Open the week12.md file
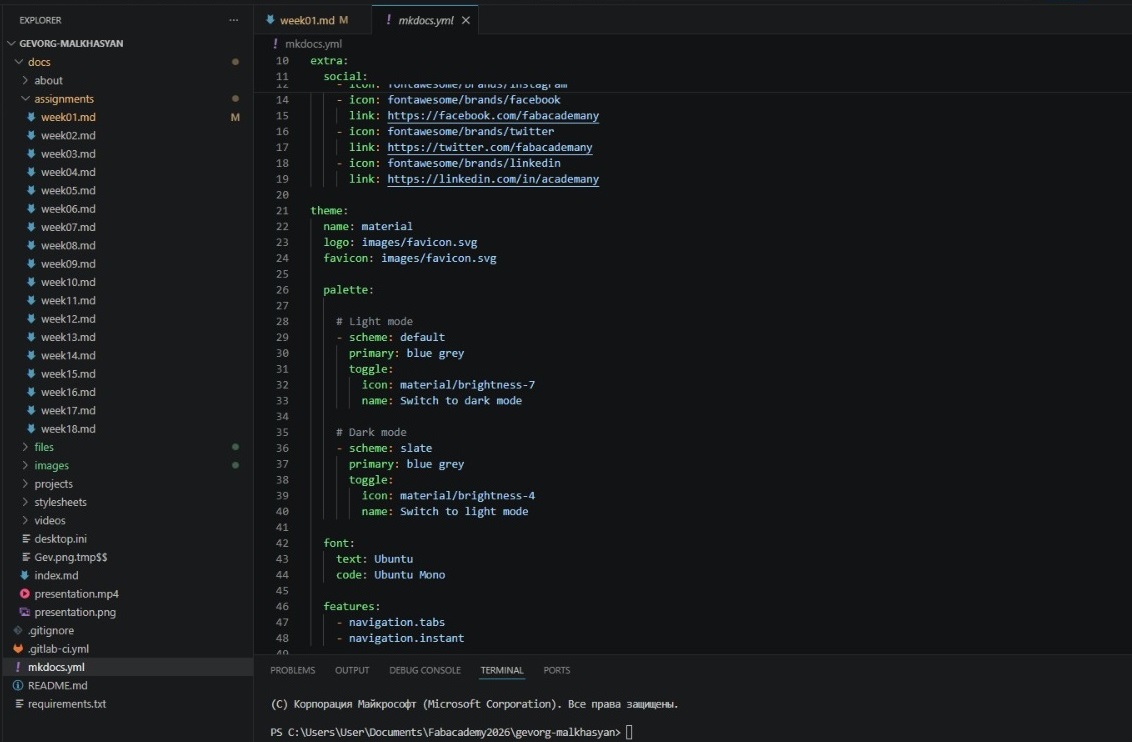This screenshot has height=742, width=1132. click(x=68, y=318)
